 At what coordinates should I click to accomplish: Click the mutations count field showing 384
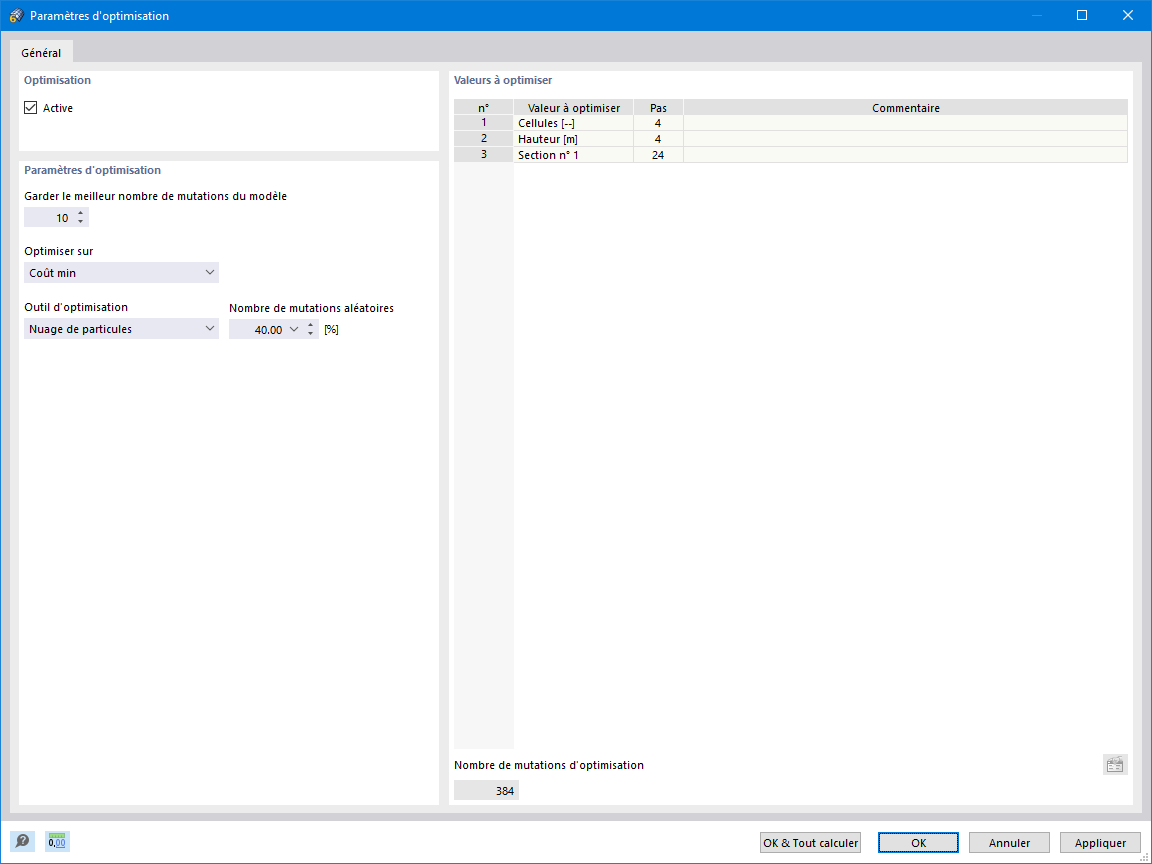(x=486, y=791)
